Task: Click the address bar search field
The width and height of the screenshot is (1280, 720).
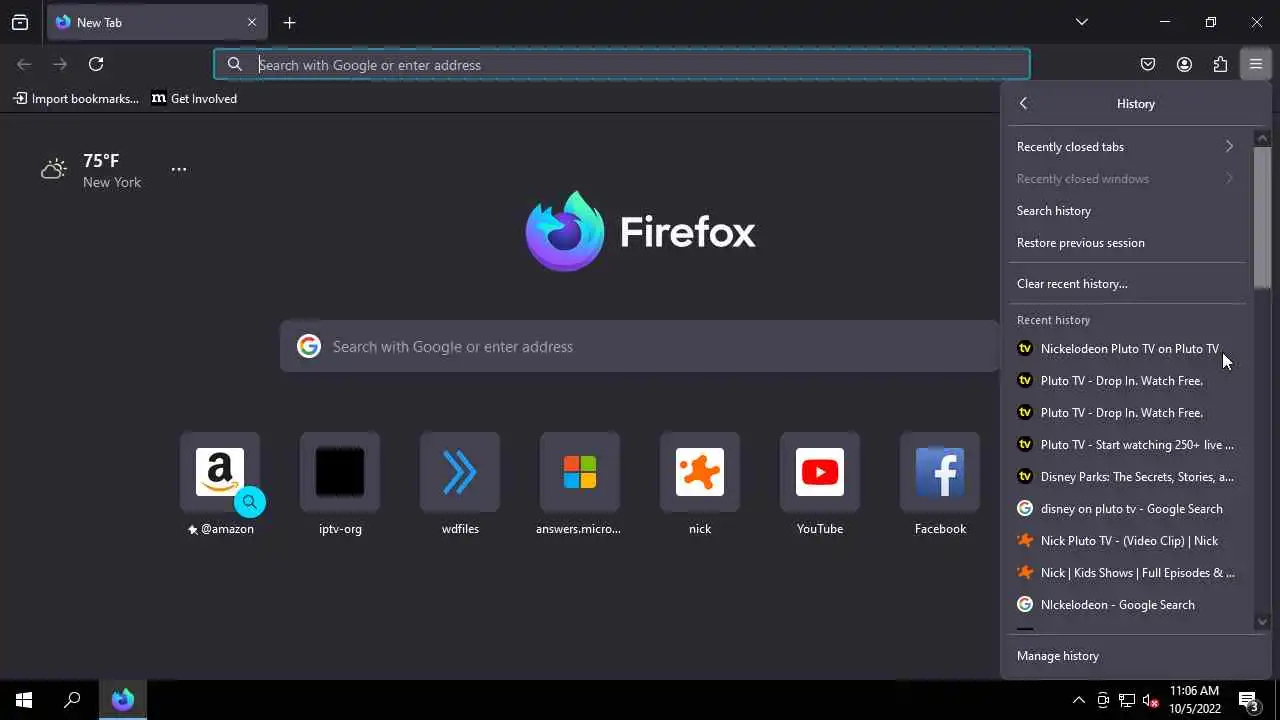Action: [x=621, y=64]
